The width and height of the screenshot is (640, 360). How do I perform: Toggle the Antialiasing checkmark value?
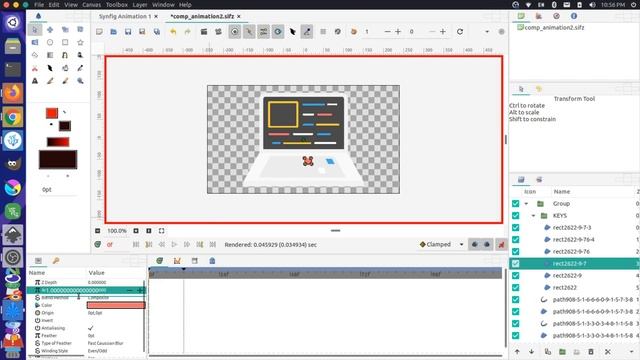pos(91,328)
